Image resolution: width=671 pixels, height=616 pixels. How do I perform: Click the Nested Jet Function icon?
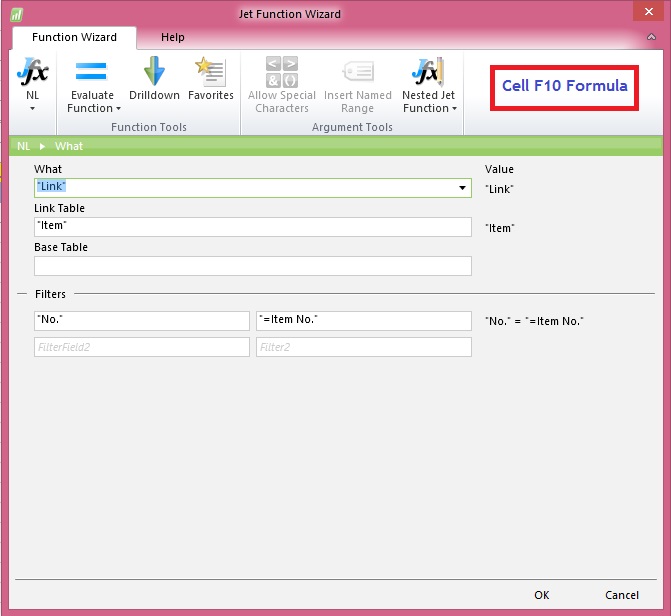427,72
